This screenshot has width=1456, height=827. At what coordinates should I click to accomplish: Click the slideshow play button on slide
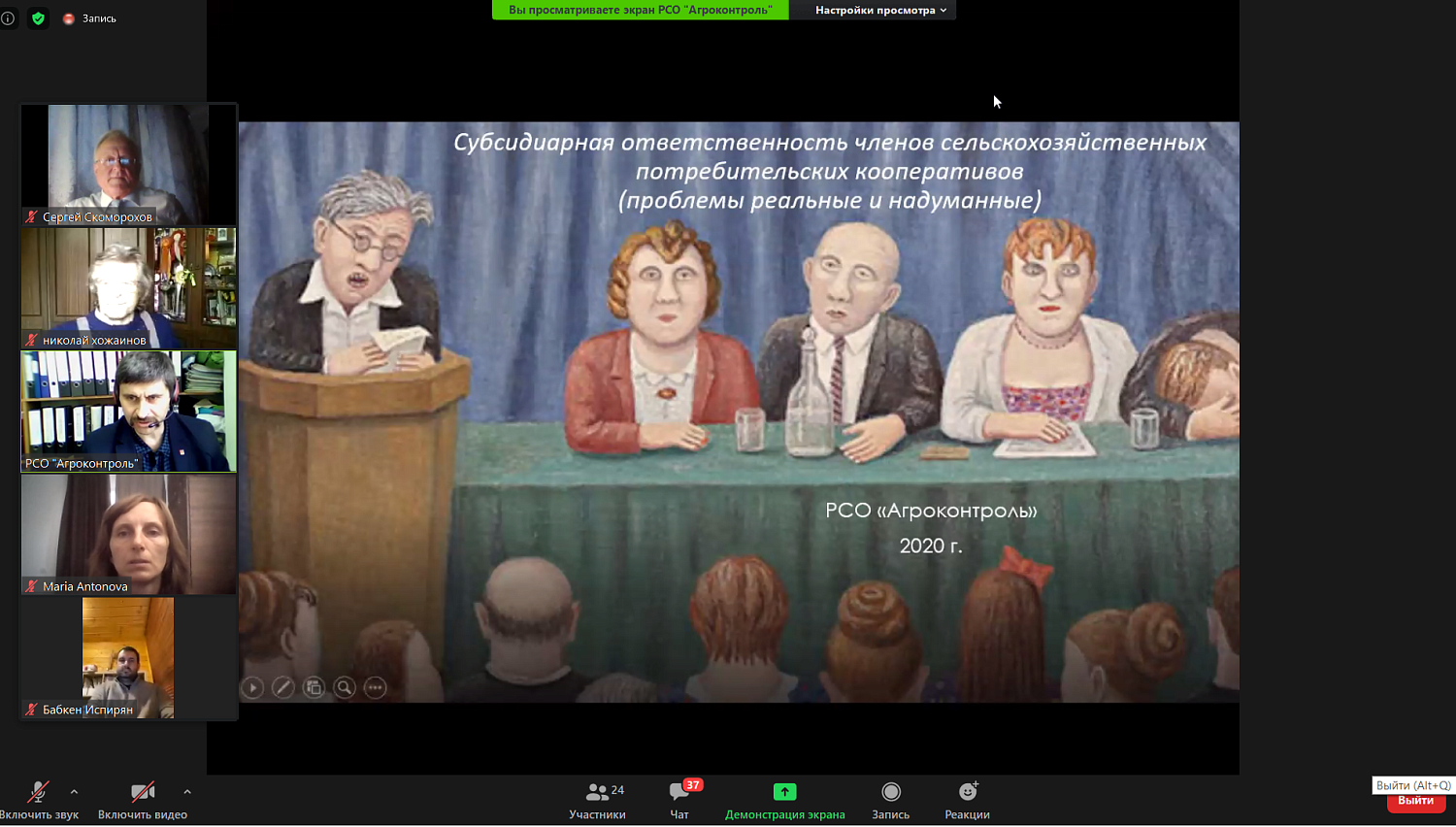tap(252, 687)
